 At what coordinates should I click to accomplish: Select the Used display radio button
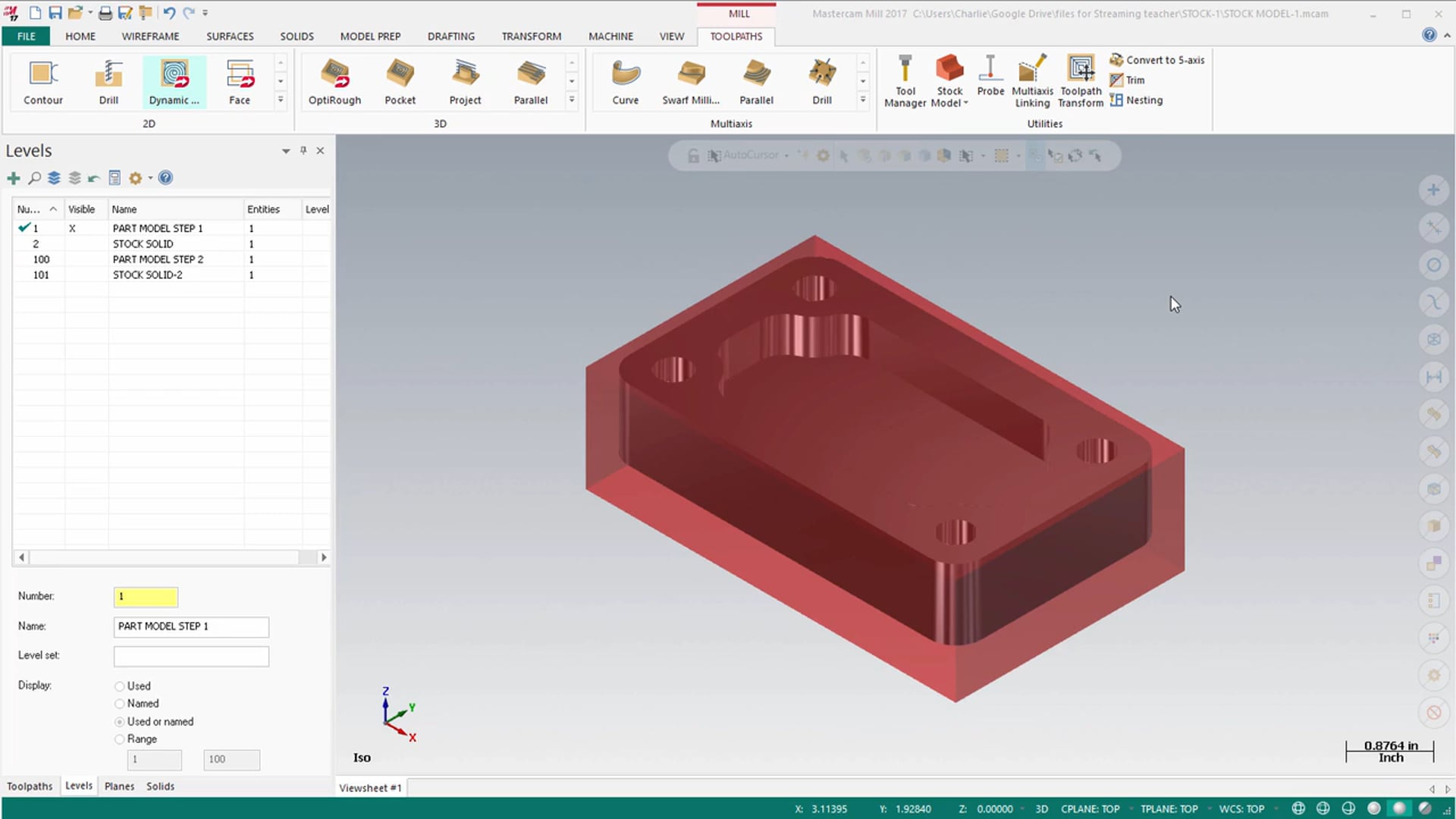120,685
